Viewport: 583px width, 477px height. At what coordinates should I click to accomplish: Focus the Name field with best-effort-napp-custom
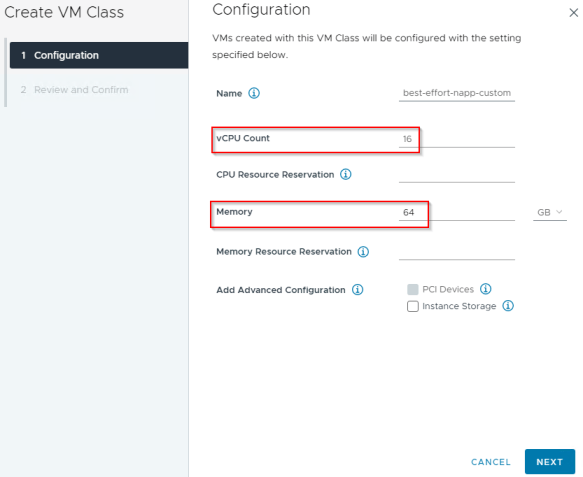click(x=457, y=93)
